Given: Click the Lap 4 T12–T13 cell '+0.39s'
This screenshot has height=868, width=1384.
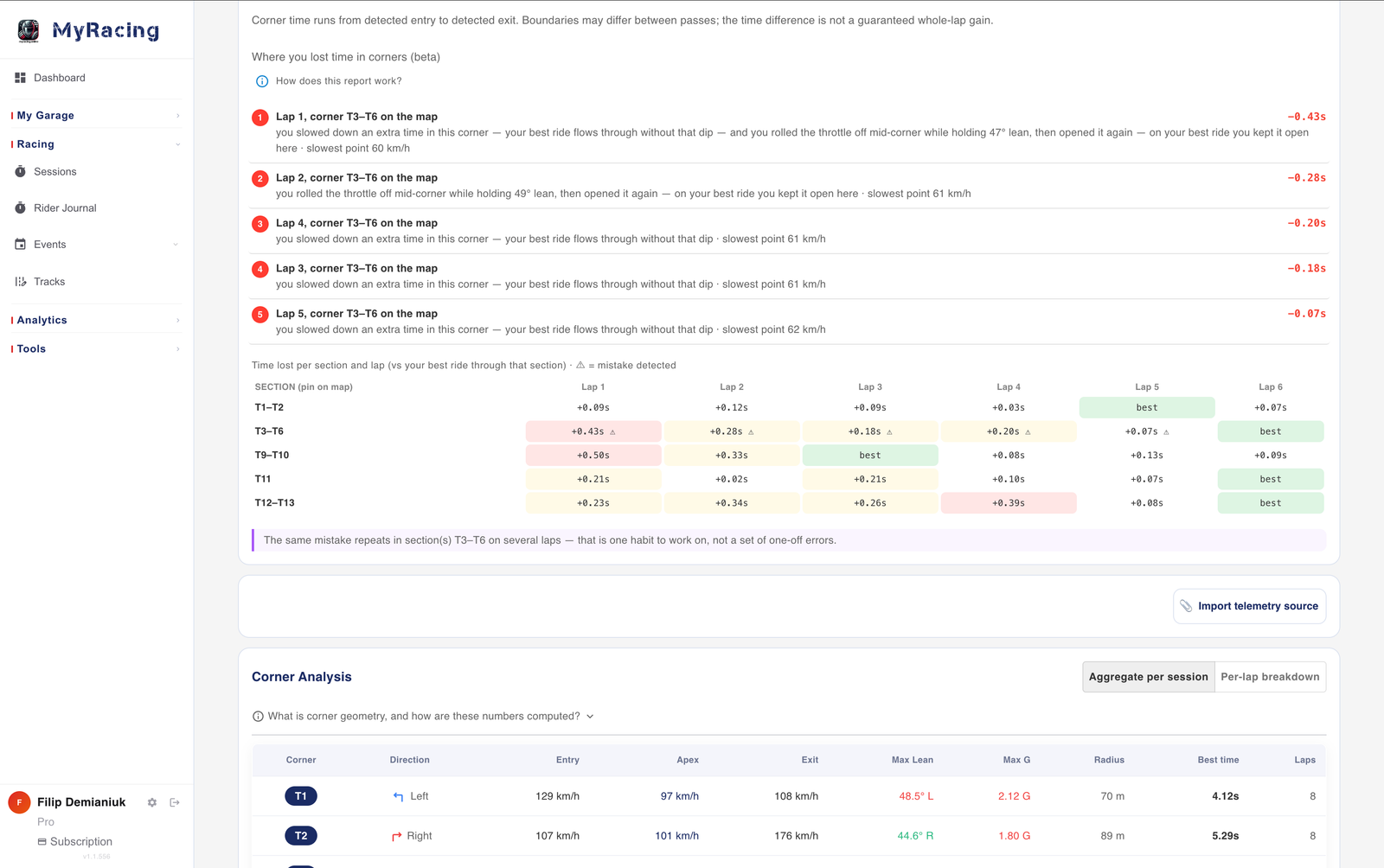Looking at the screenshot, I should (1009, 503).
